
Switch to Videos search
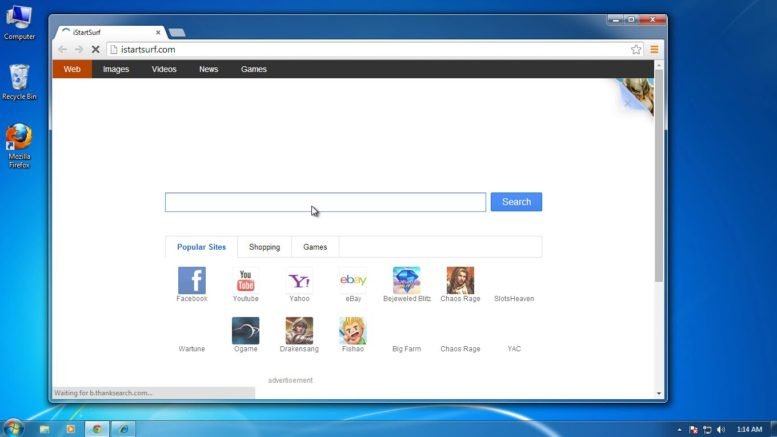click(x=164, y=69)
